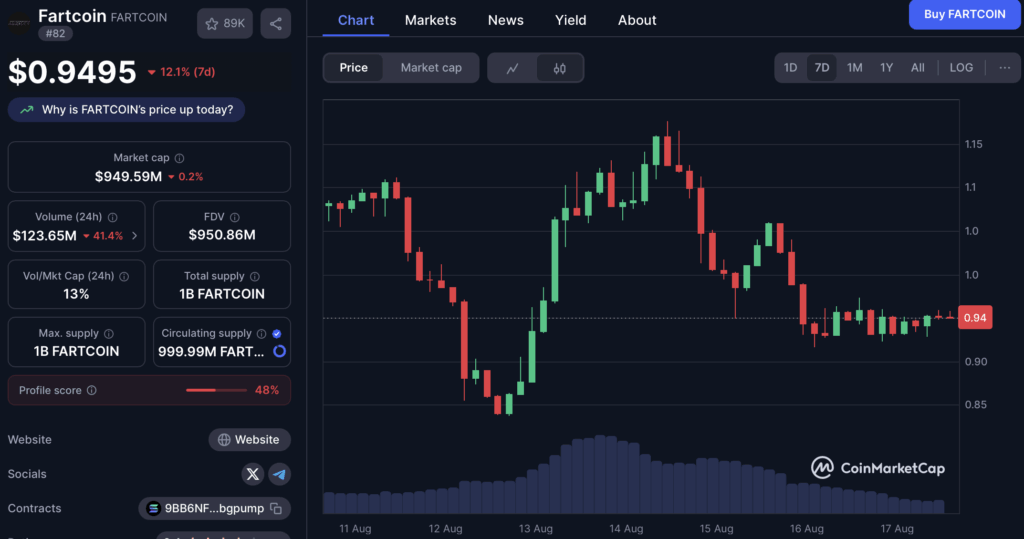The width and height of the screenshot is (1024, 539).
Task: Open the Chart tab
Action: [356, 20]
